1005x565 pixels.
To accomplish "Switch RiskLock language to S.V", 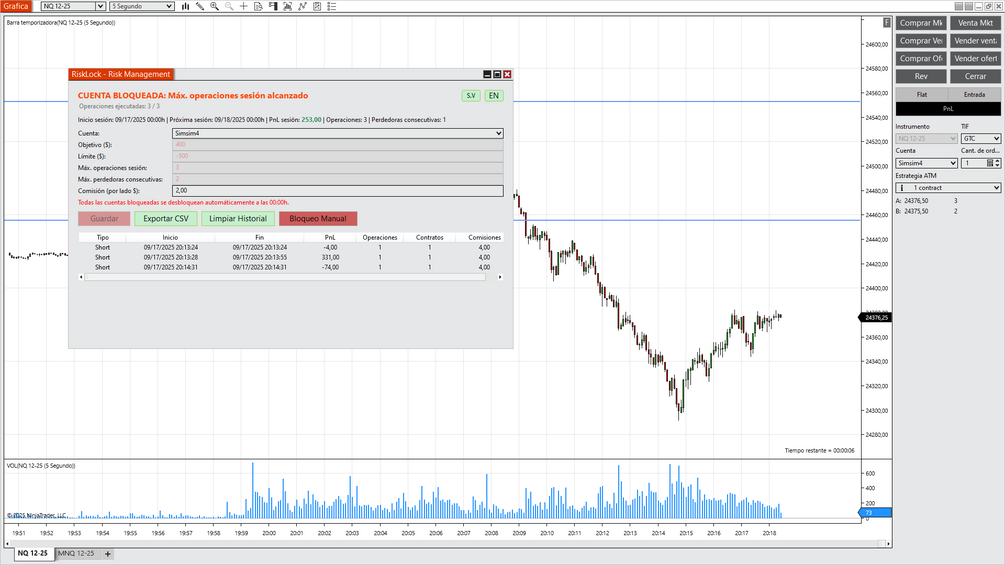I will tap(471, 95).
